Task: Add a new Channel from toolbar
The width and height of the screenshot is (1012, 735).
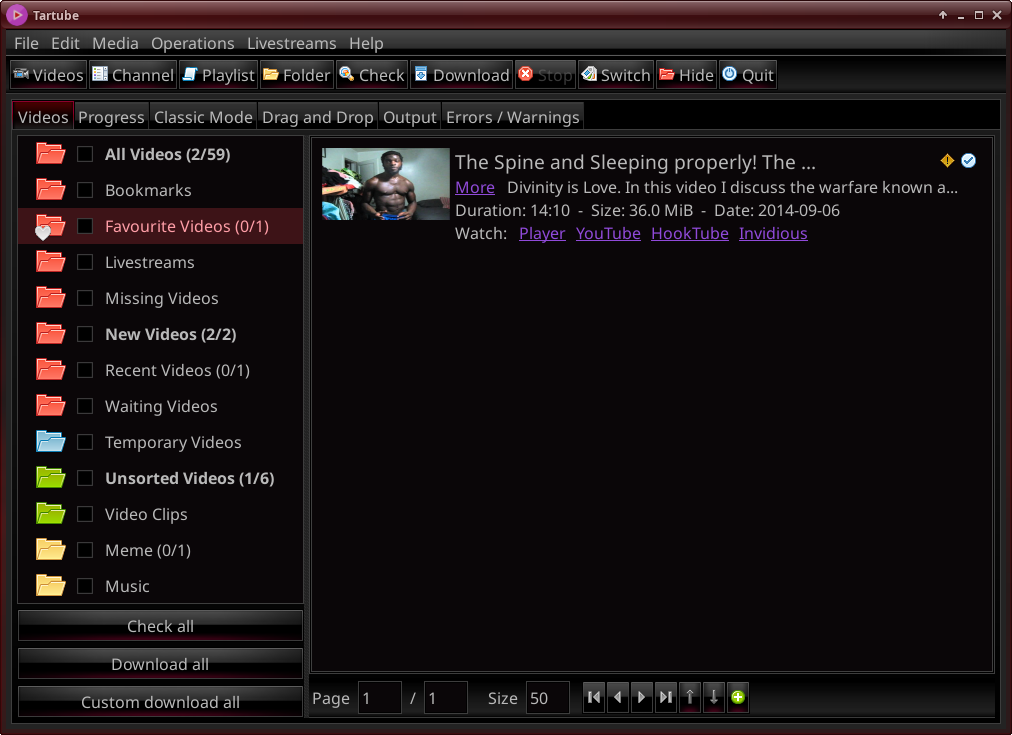Action: coord(132,75)
